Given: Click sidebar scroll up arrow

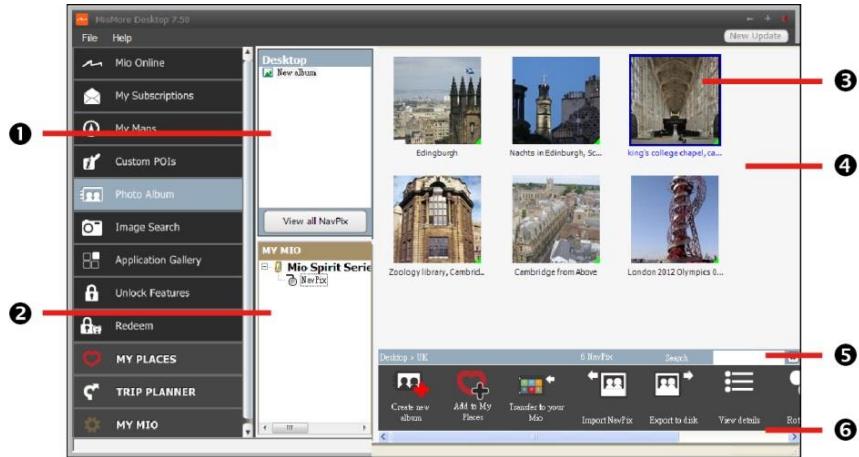Looking at the screenshot, I should pyautogui.click(x=248, y=53).
